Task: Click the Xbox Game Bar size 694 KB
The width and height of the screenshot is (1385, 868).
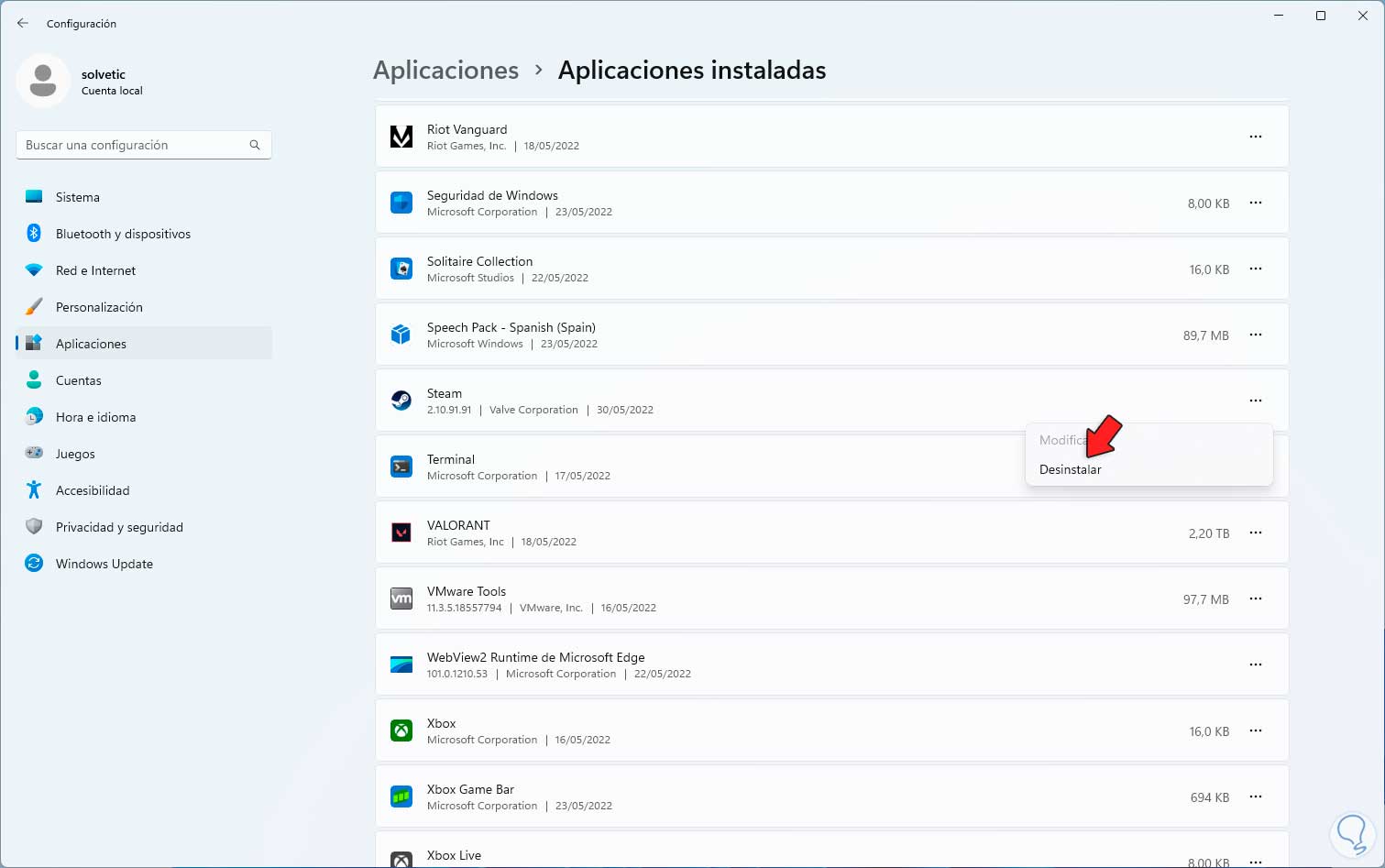Action: click(1210, 797)
